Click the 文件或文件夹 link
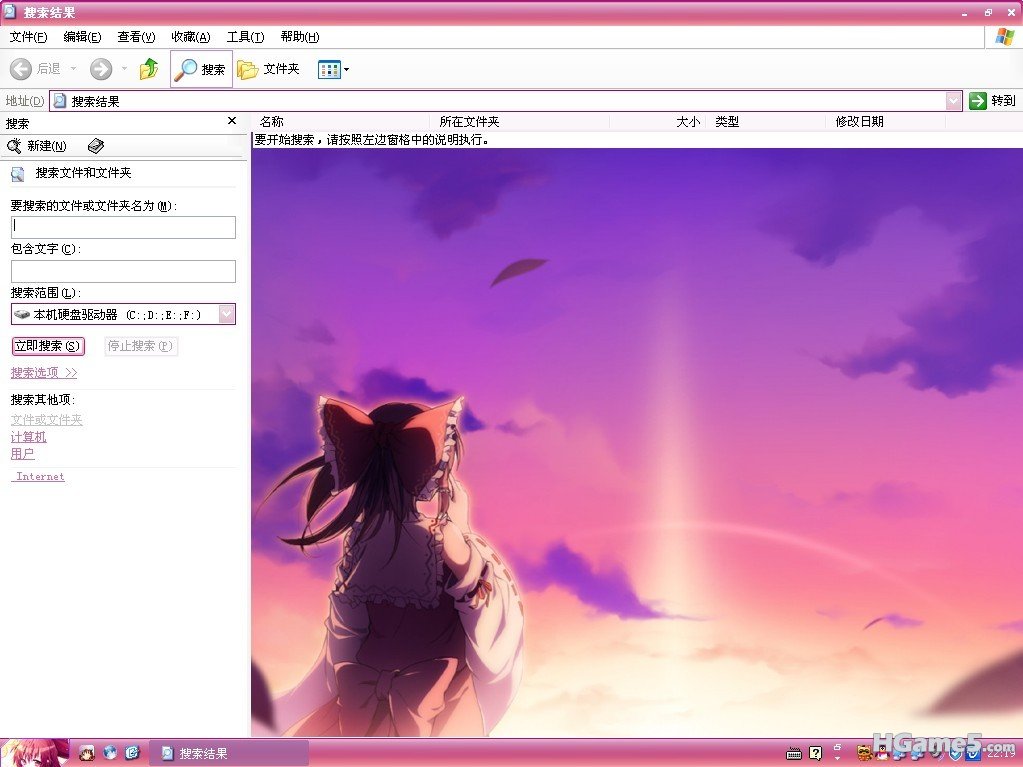1023x767 pixels. click(x=46, y=419)
